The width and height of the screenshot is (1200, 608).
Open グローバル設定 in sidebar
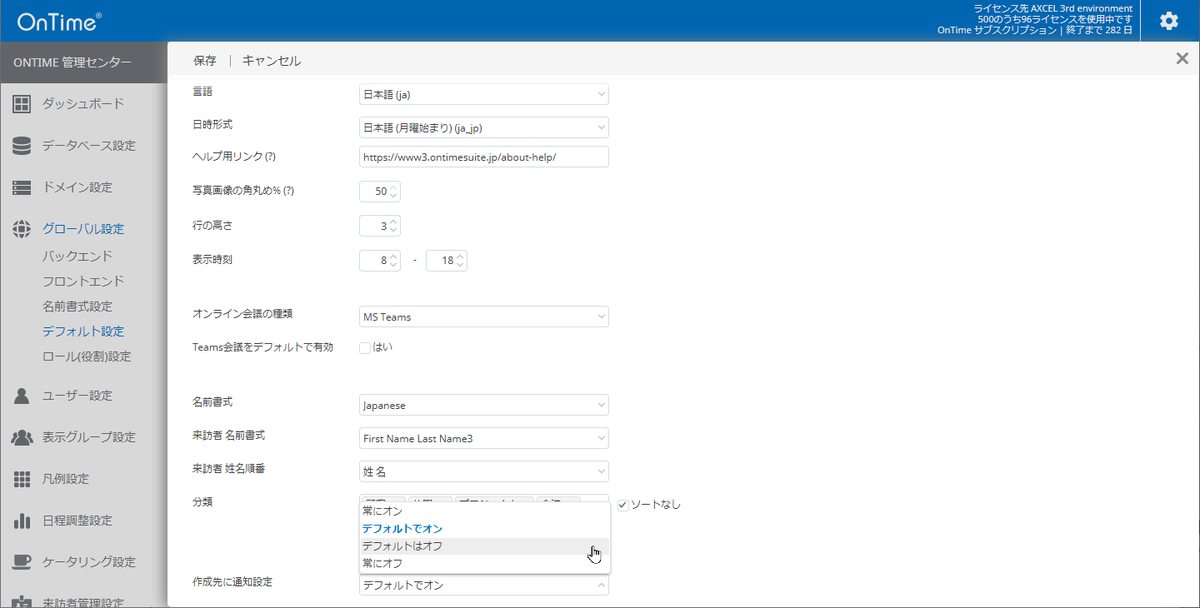coord(83,229)
